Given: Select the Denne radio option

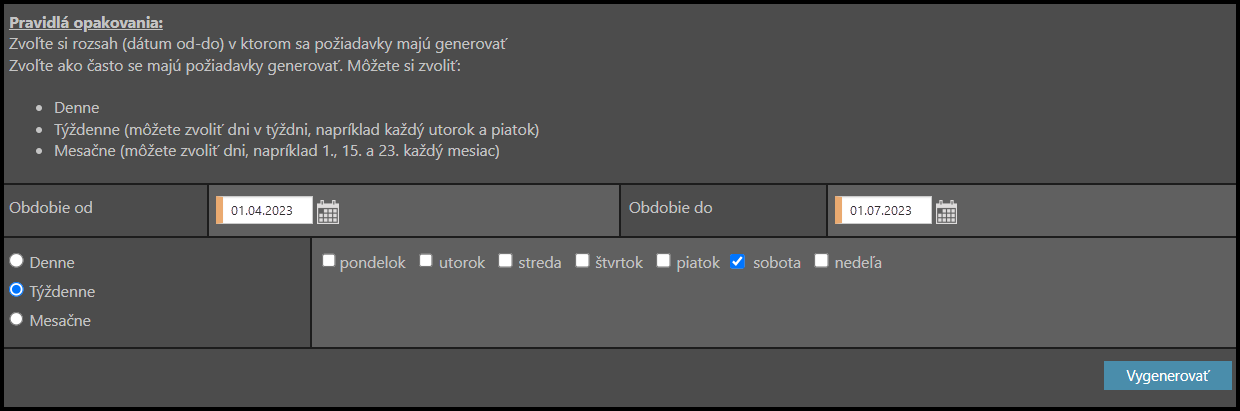Looking at the screenshot, I should click(x=16, y=261).
